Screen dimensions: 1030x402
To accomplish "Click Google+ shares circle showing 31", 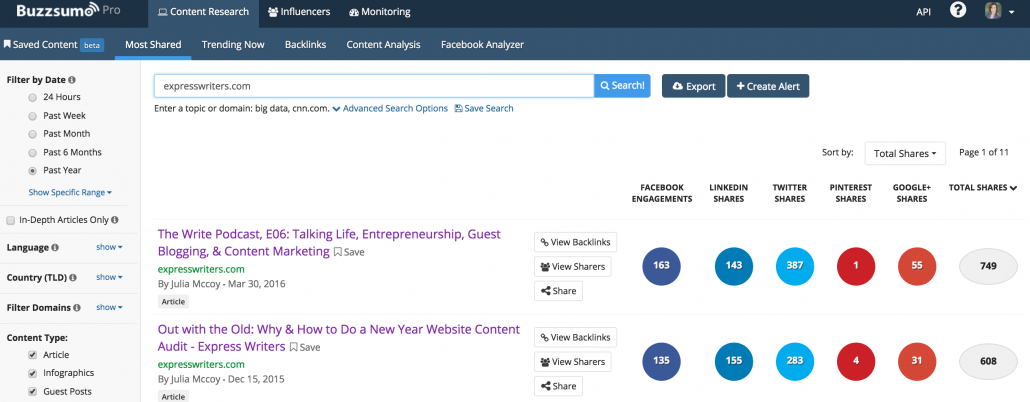I will point(918,361).
